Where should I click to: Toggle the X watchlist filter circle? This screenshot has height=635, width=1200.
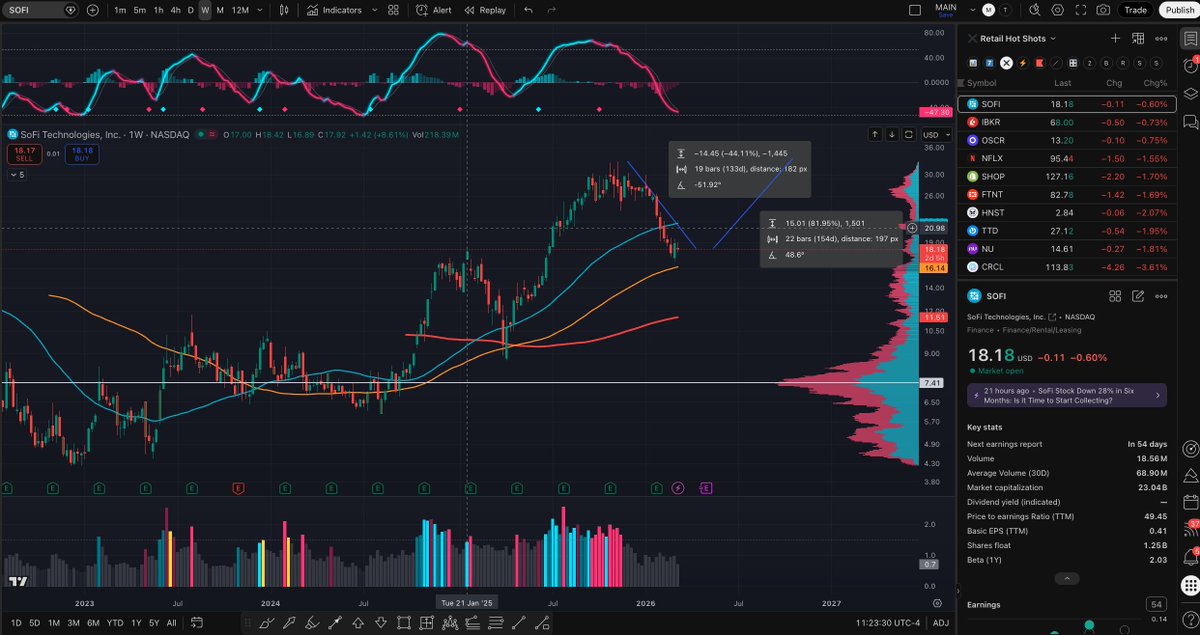(x=1007, y=62)
